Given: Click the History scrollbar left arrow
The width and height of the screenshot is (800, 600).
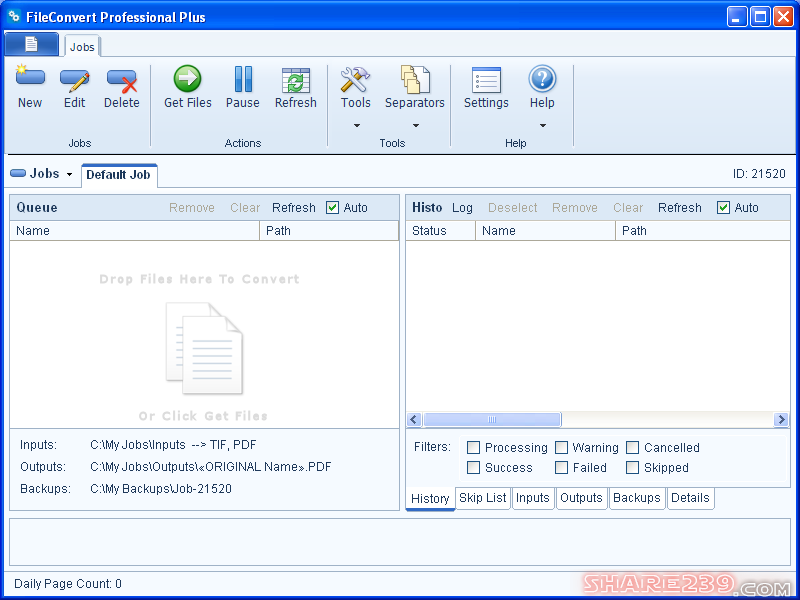Looking at the screenshot, I should click(414, 419).
